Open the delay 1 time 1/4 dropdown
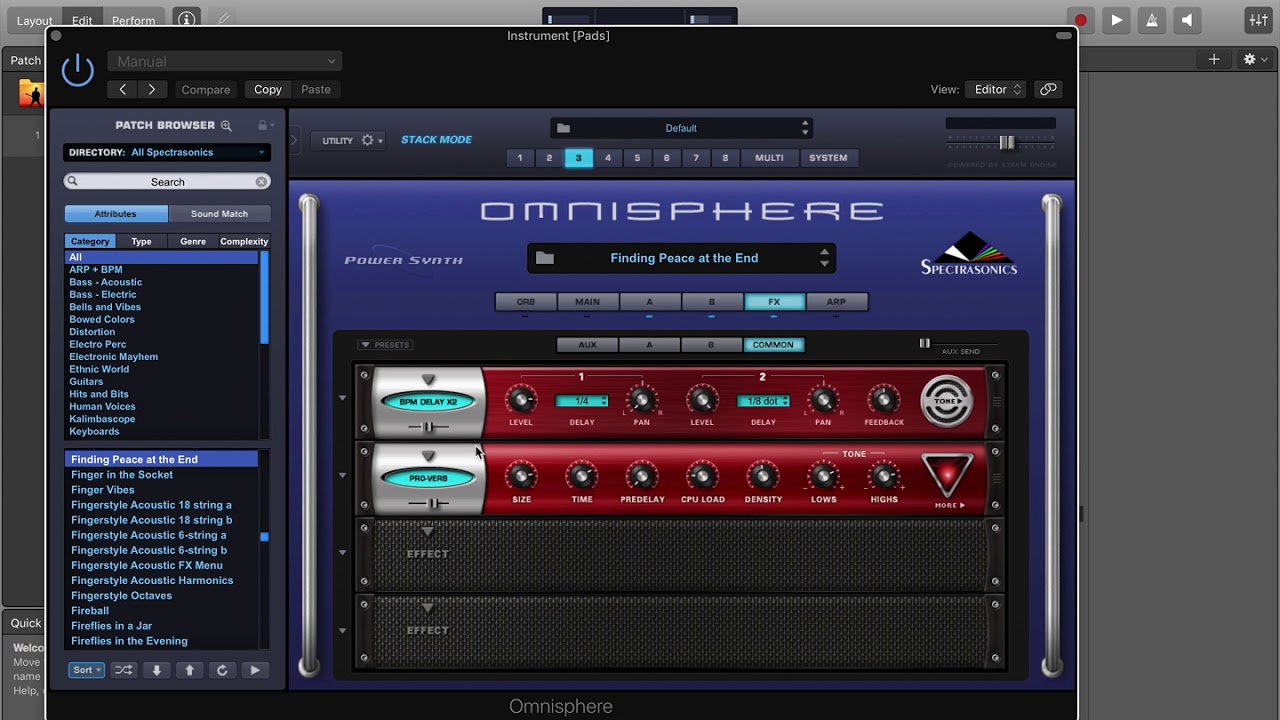This screenshot has height=720, width=1280. pyautogui.click(x=582, y=401)
